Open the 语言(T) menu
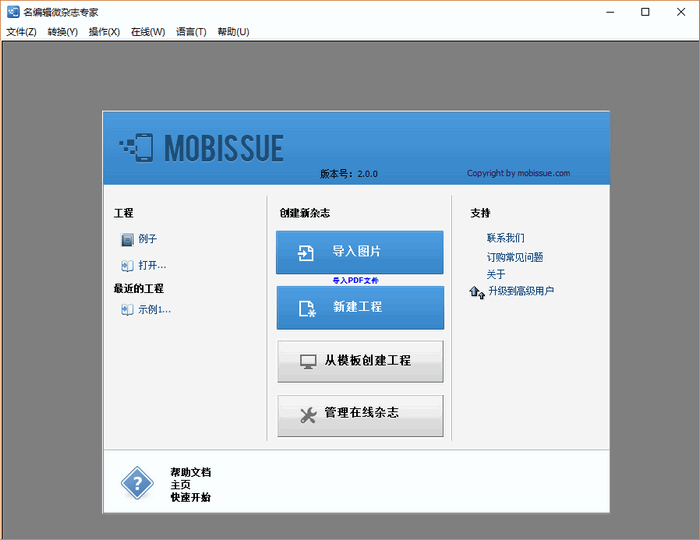Screen dimensions: 700x540 point(191,32)
